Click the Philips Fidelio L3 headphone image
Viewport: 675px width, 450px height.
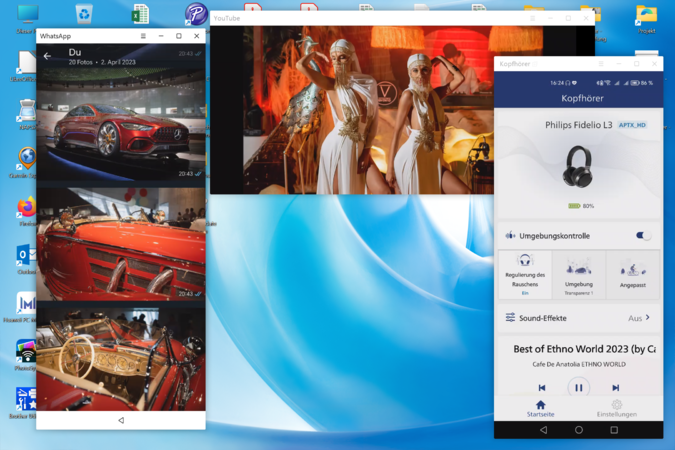[578, 166]
